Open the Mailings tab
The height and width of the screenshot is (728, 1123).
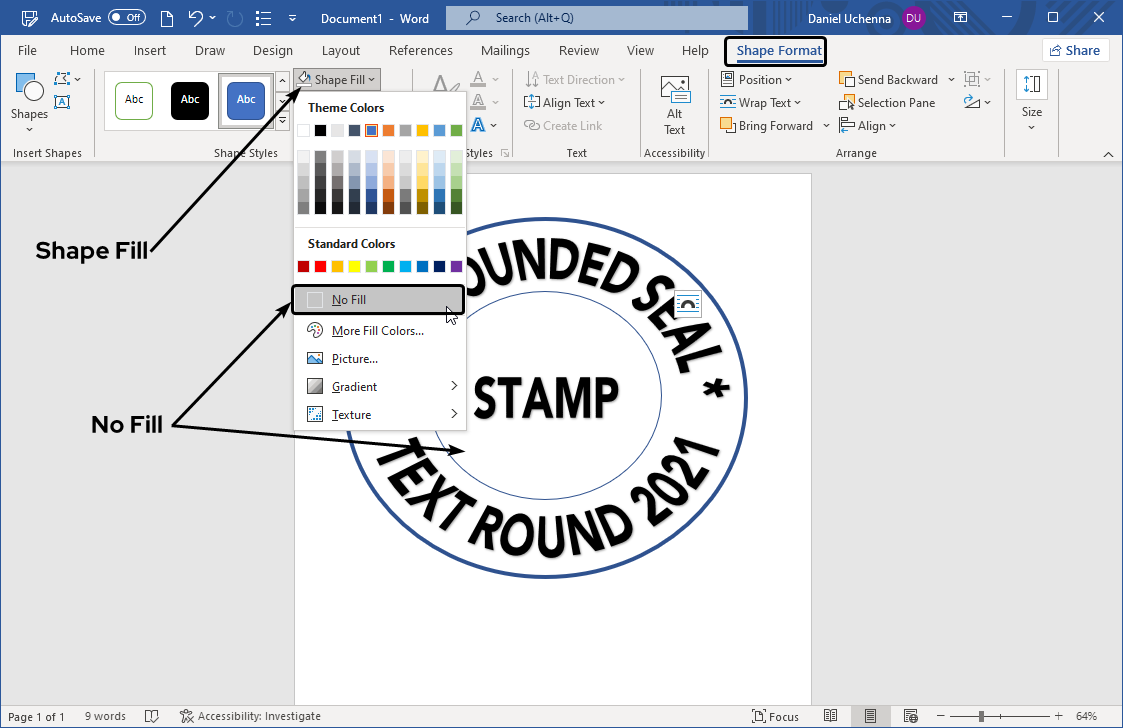(x=504, y=50)
